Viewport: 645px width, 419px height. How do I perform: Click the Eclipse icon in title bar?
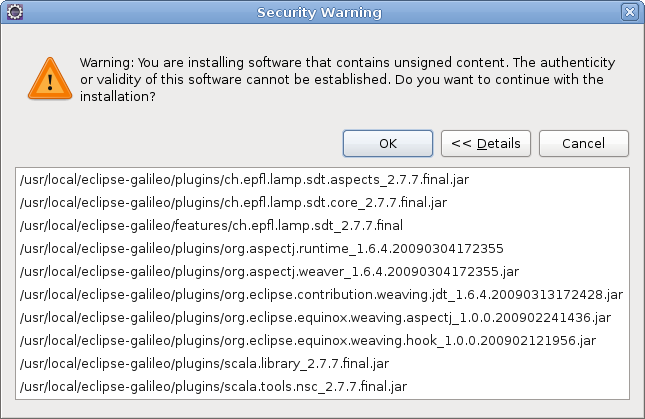[x=15, y=12]
